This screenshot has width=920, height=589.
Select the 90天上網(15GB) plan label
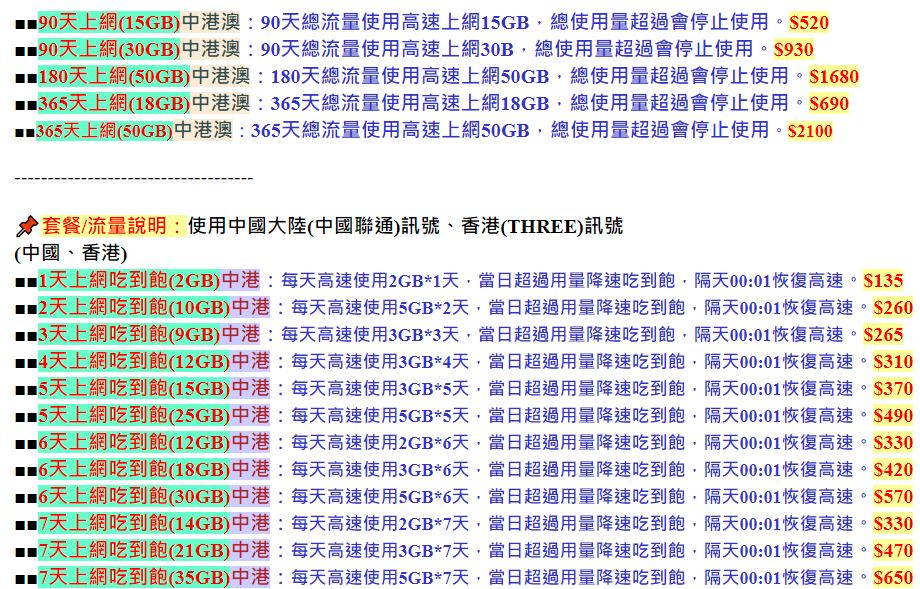point(109,22)
